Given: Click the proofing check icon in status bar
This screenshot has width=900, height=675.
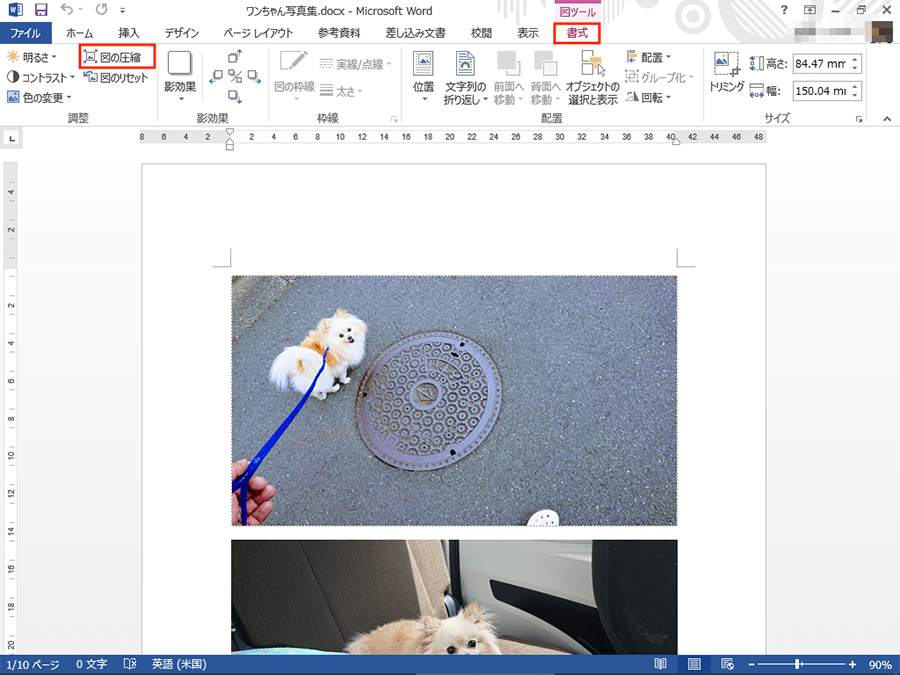Looking at the screenshot, I should 130,665.
